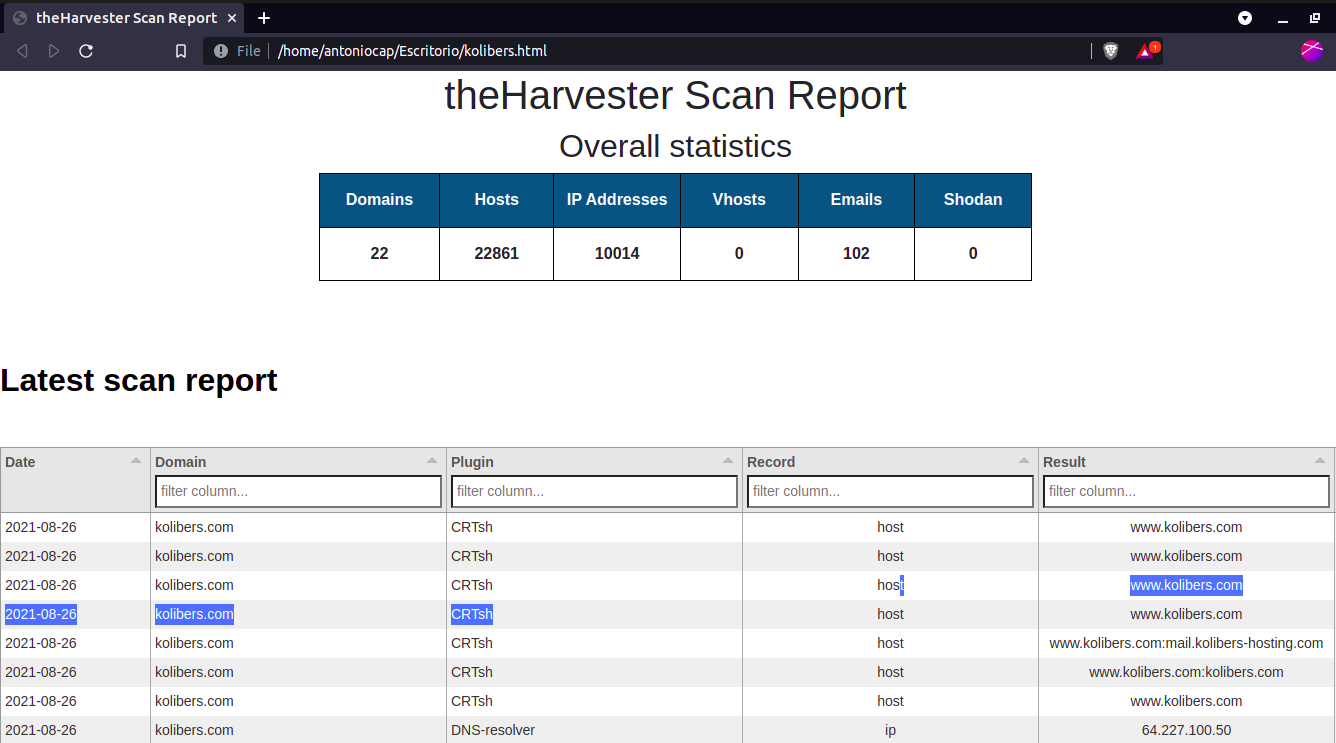Open Brave Rewards triangle icon
The height and width of the screenshot is (743, 1336).
point(1146,51)
